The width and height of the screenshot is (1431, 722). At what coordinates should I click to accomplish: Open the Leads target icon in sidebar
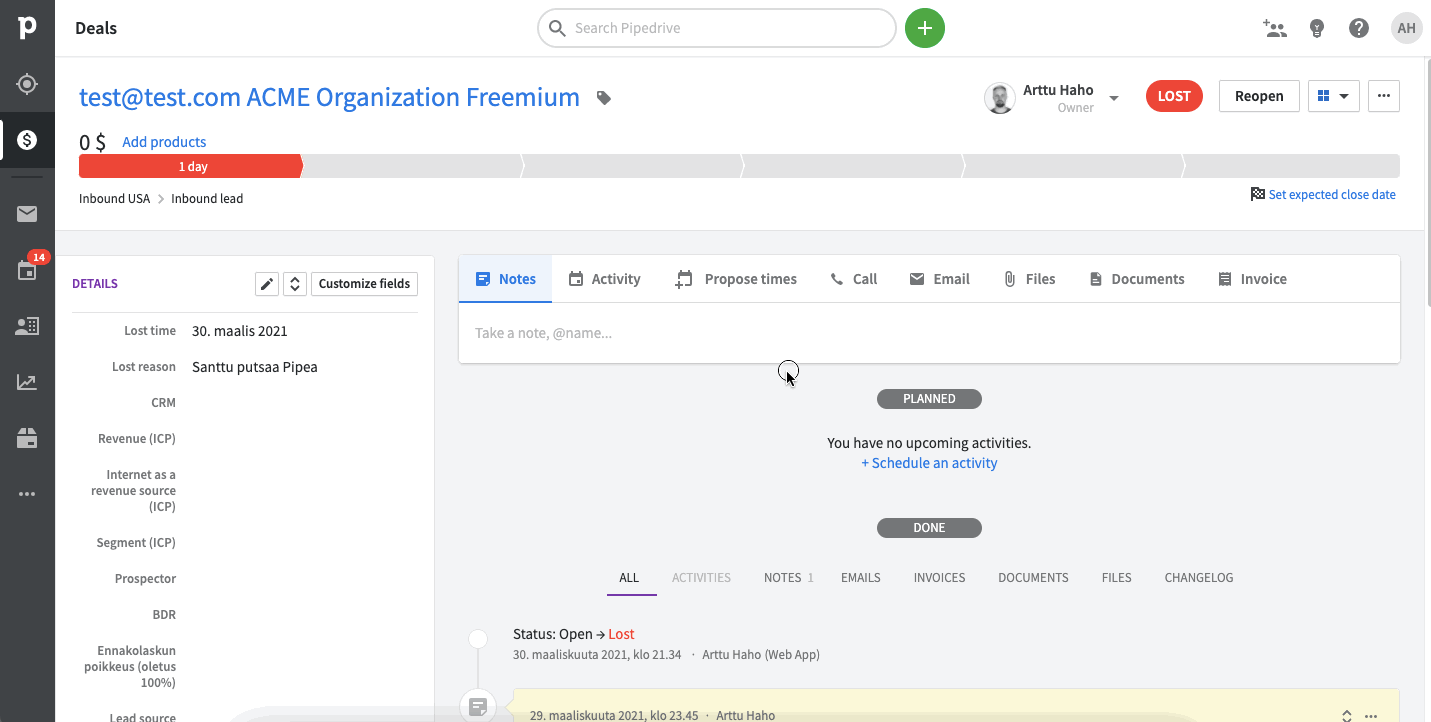(27, 84)
